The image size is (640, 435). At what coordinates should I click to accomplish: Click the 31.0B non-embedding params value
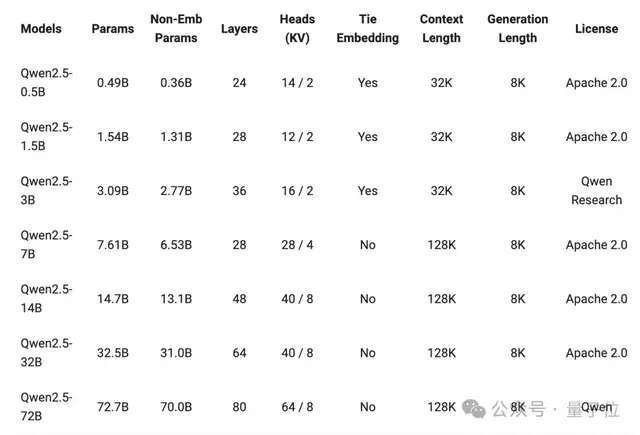click(176, 353)
